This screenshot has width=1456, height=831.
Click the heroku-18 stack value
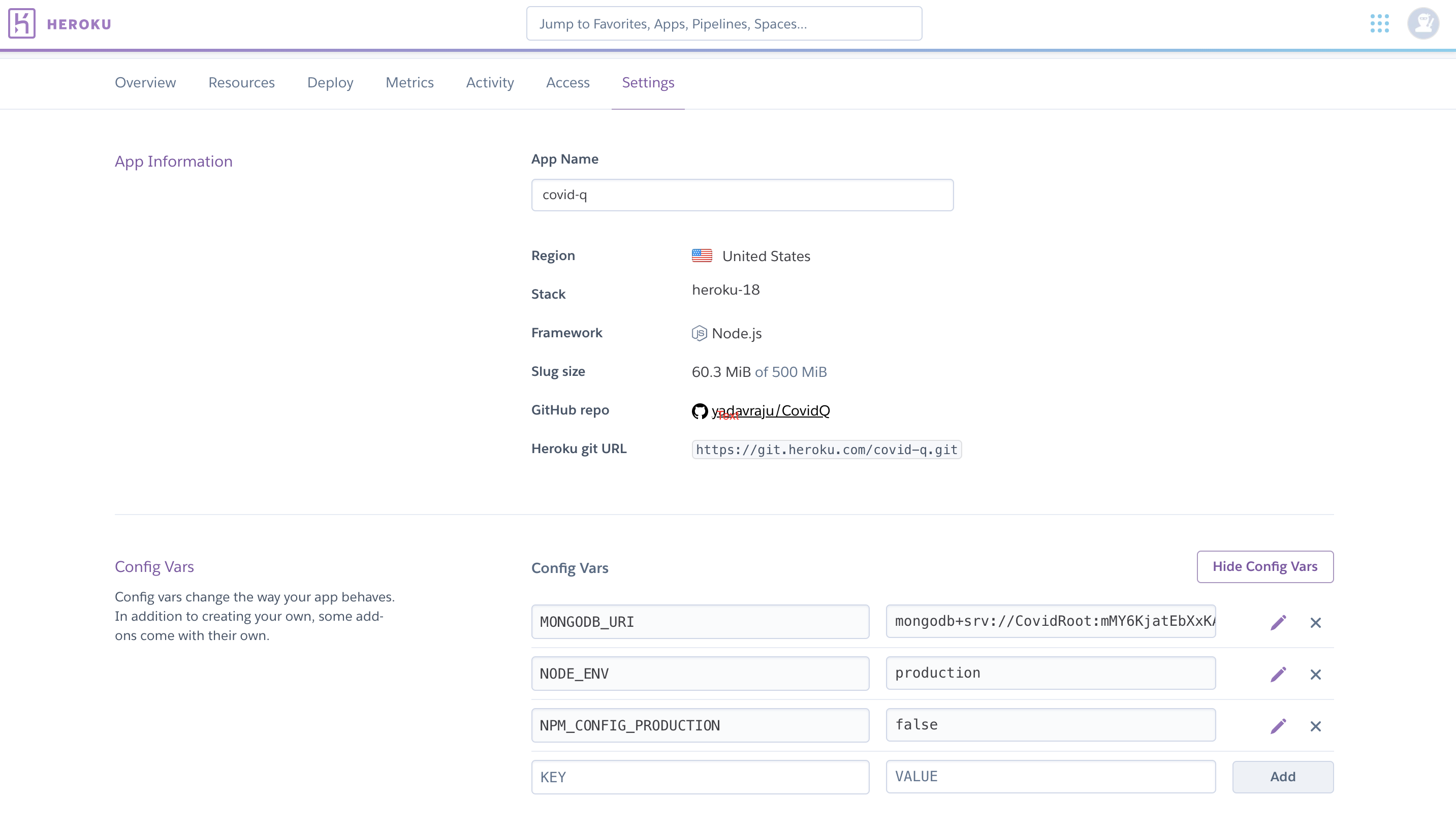tap(726, 290)
